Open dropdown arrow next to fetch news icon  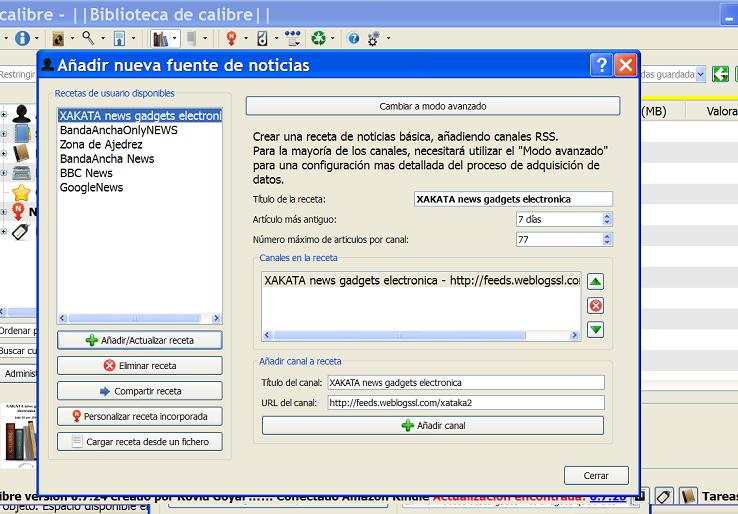245,39
